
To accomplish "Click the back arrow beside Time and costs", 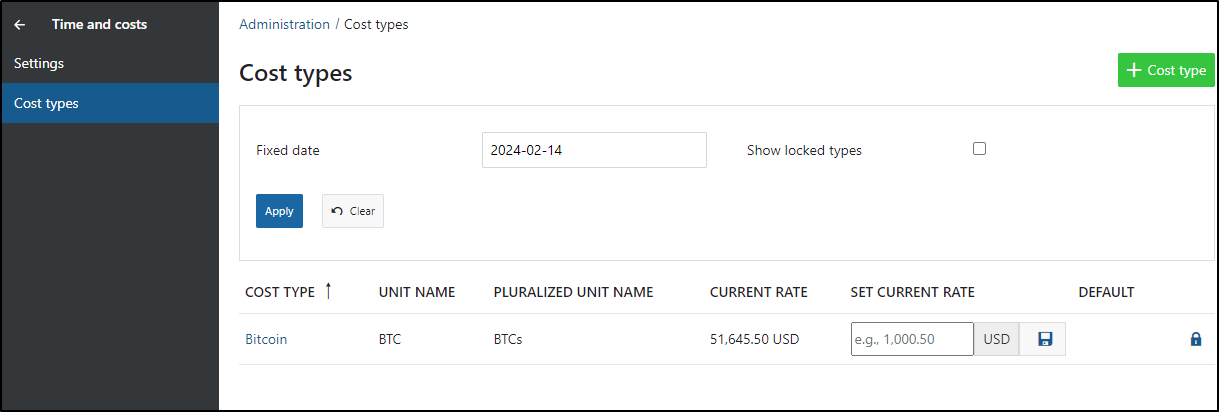I will tap(20, 24).
